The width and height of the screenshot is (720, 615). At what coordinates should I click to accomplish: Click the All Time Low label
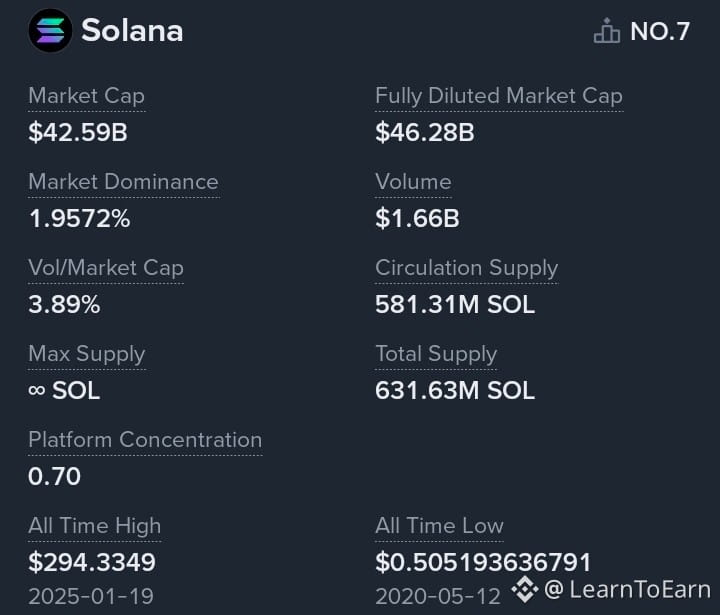pos(439,526)
